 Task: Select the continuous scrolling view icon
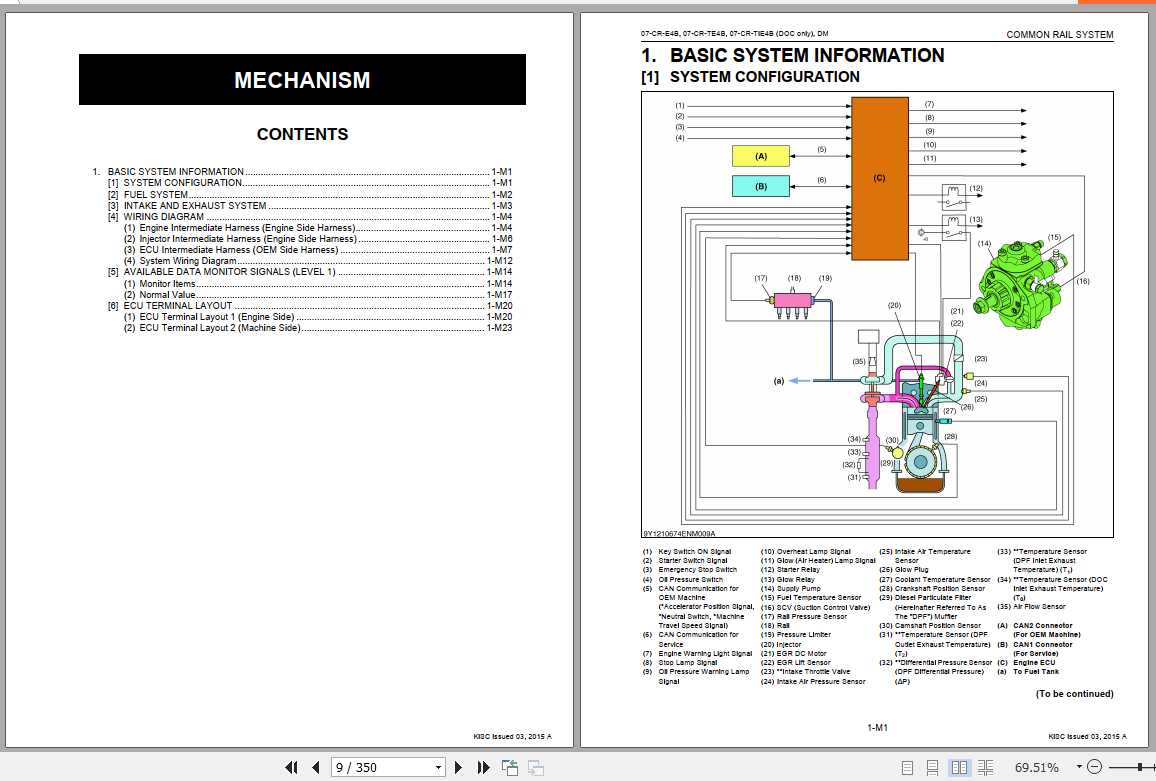click(931, 767)
